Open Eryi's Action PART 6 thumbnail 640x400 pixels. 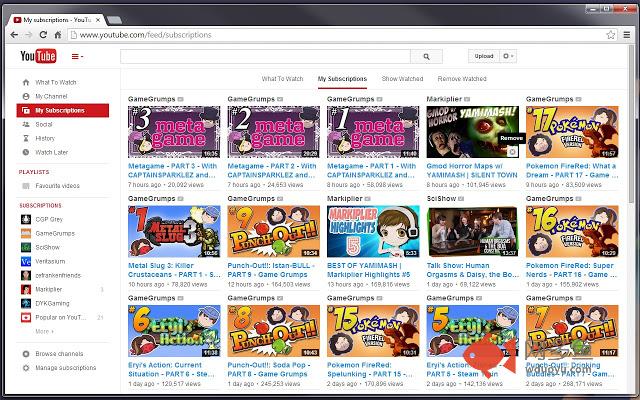point(174,331)
